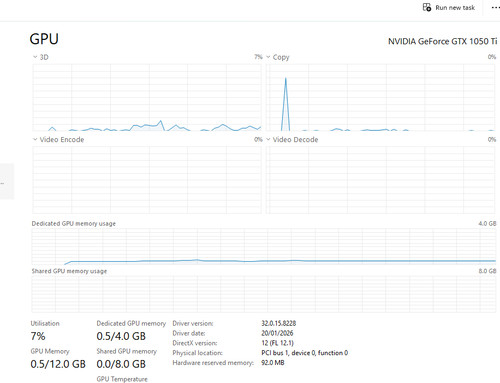Click the 3D engine usage graph
Image resolution: width=500 pixels, height=383 pixels.
pos(147,97)
